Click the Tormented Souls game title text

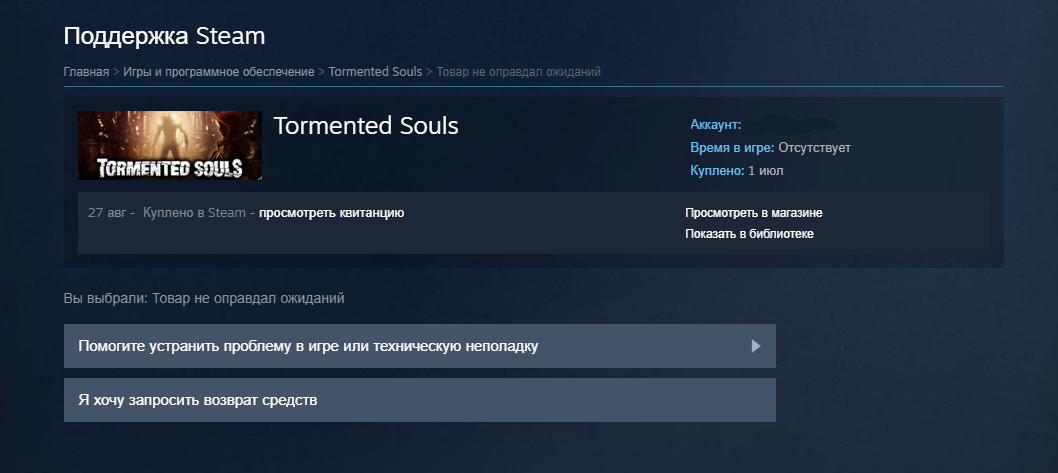click(x=366, y=126)
